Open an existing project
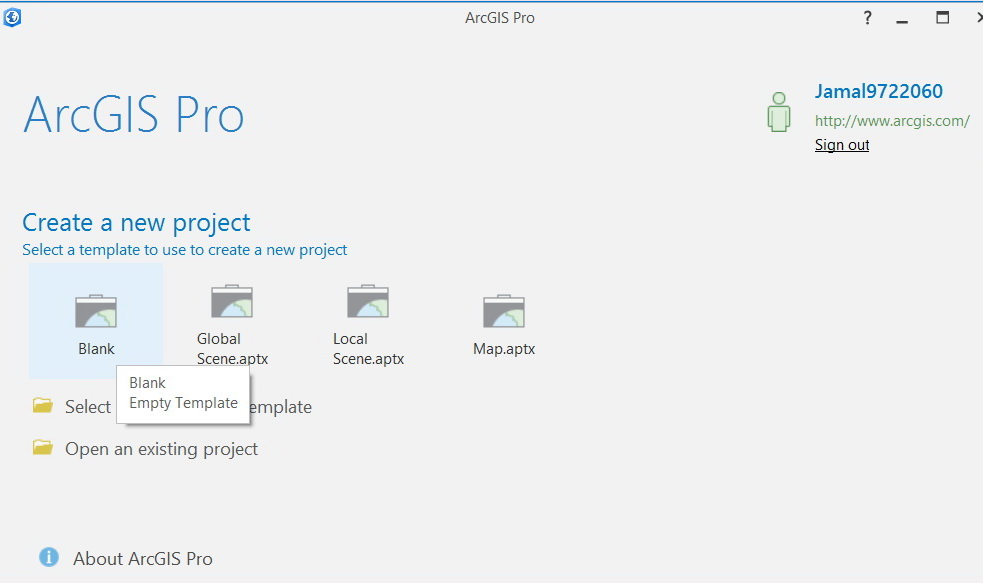The width and height of the screenshot is (983, 583). (x=162, y=449)
